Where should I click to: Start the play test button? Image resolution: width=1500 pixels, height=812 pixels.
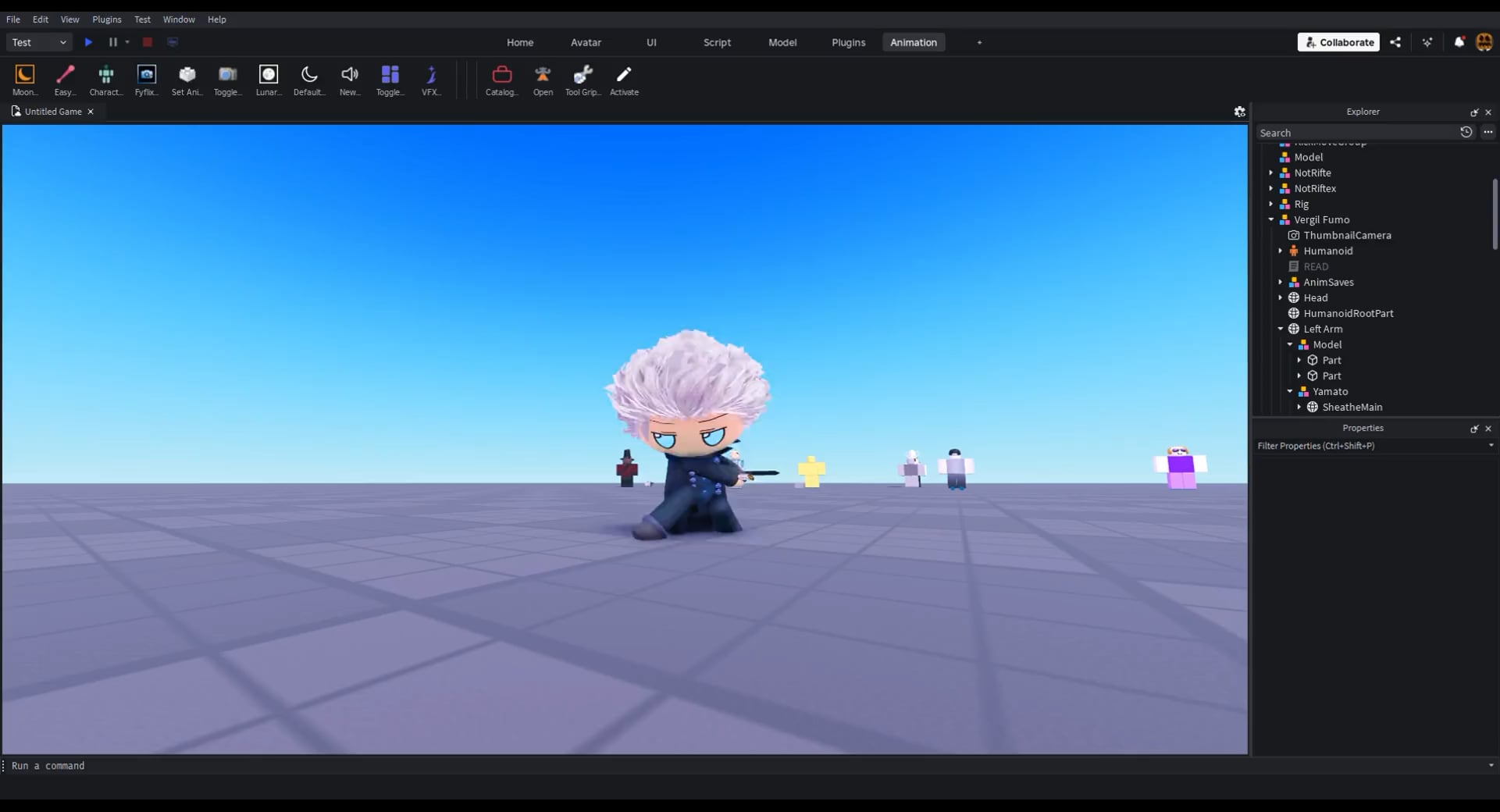[88, 42]
